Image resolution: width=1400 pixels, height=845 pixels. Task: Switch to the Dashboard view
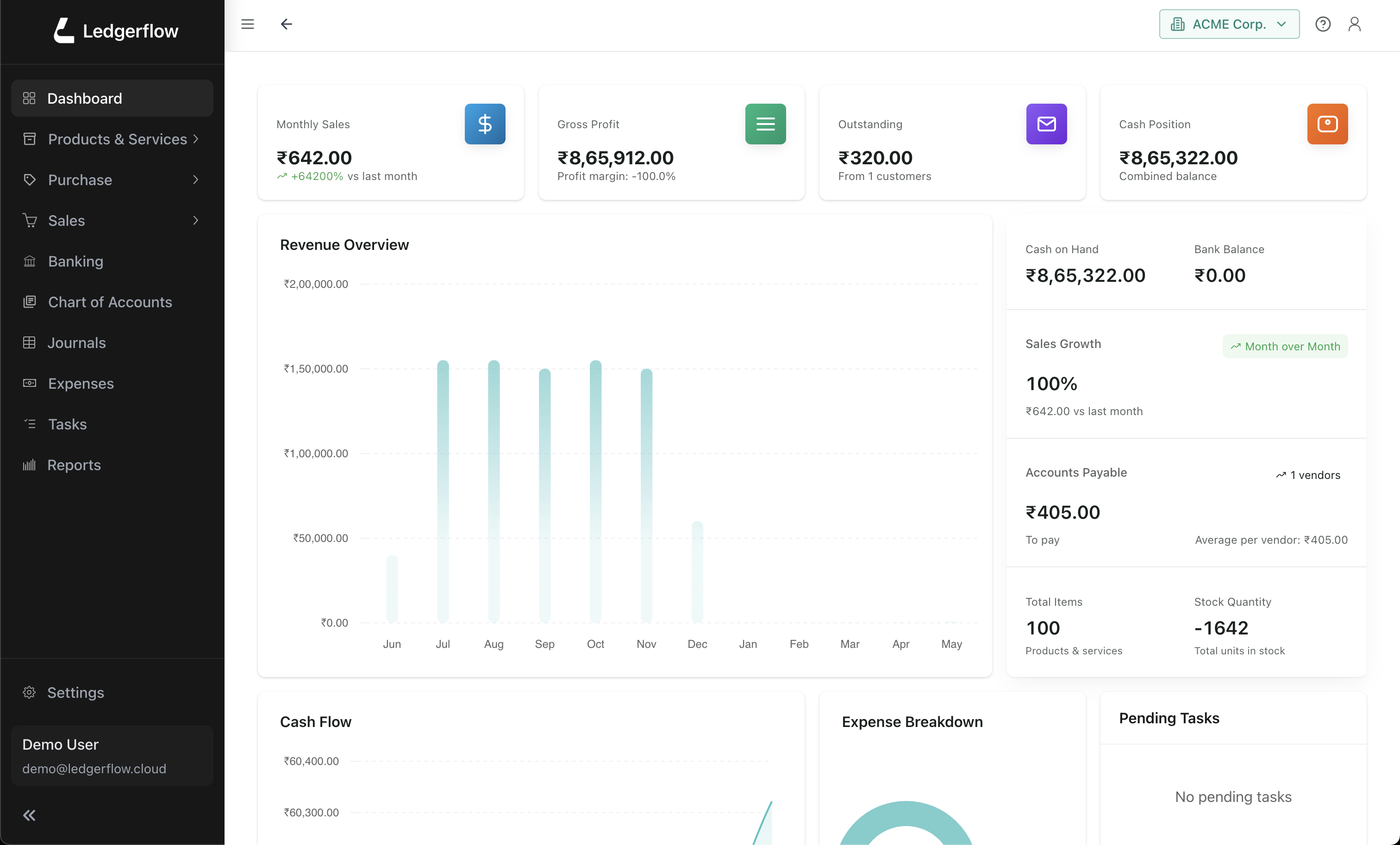tap(84, 98)
